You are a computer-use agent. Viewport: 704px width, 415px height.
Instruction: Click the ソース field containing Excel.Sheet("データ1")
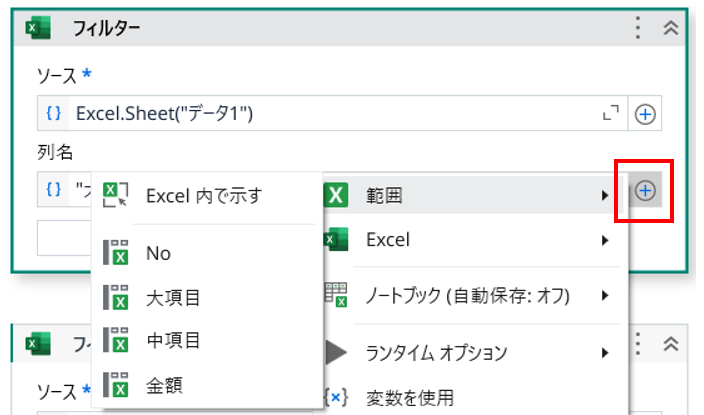pos(330,115)
